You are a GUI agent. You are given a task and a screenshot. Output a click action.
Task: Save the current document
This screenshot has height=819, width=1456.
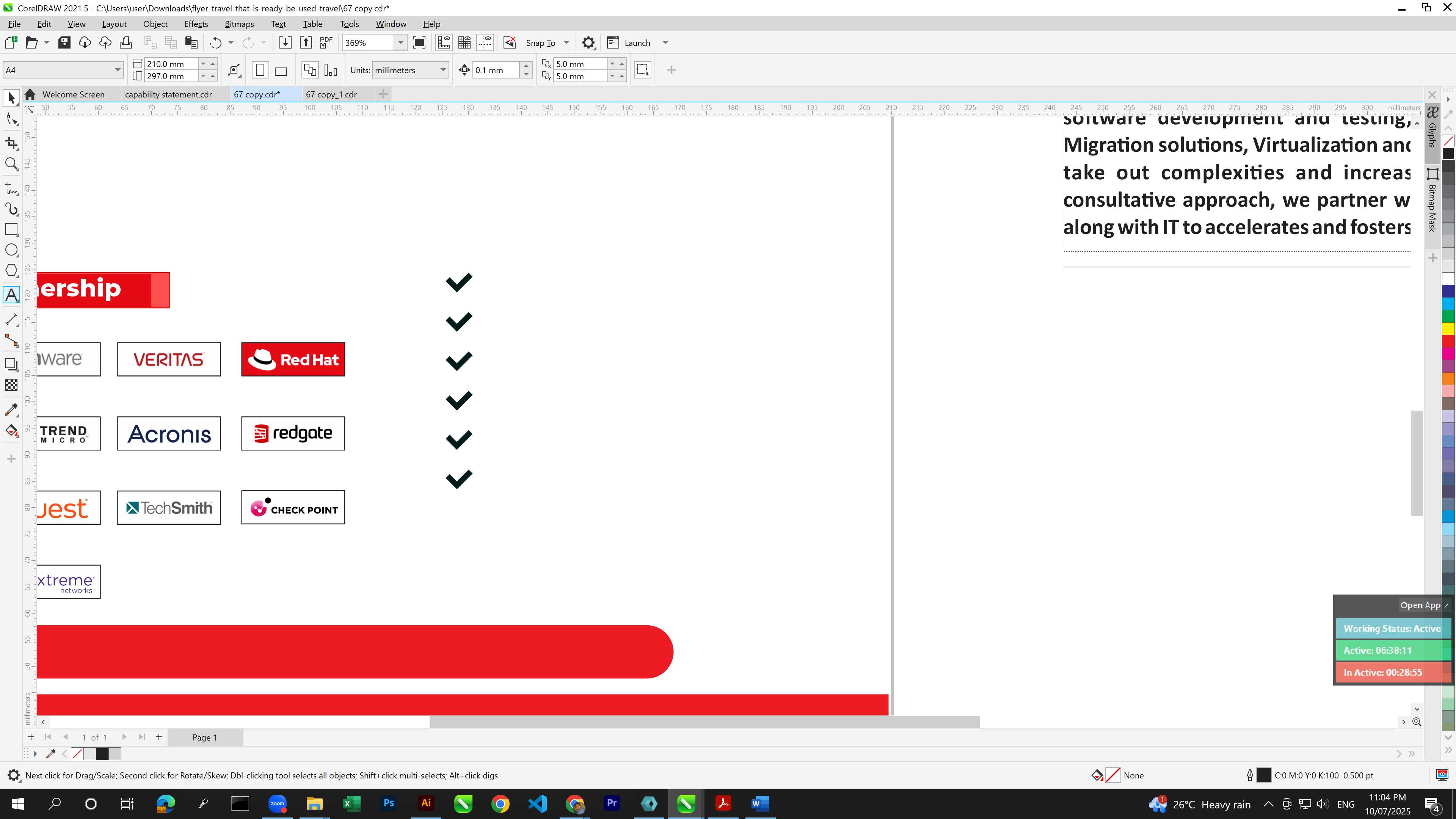point(64,42)
